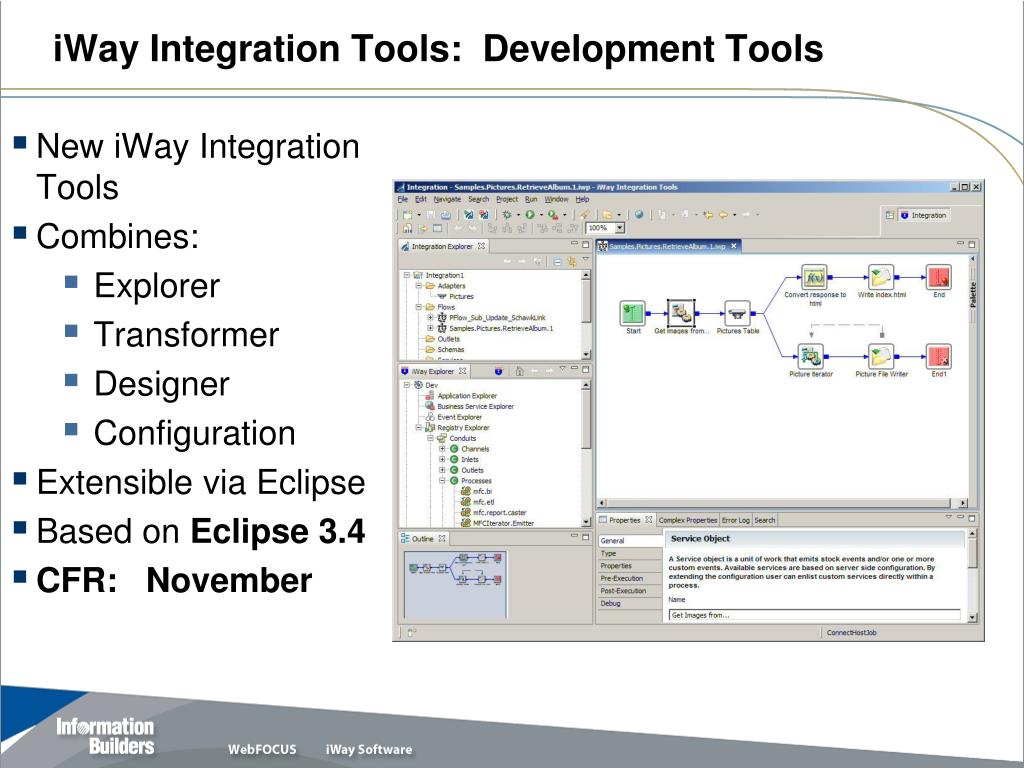
Task: Select the Picture Iterator node
Action: tap(810, 357)
